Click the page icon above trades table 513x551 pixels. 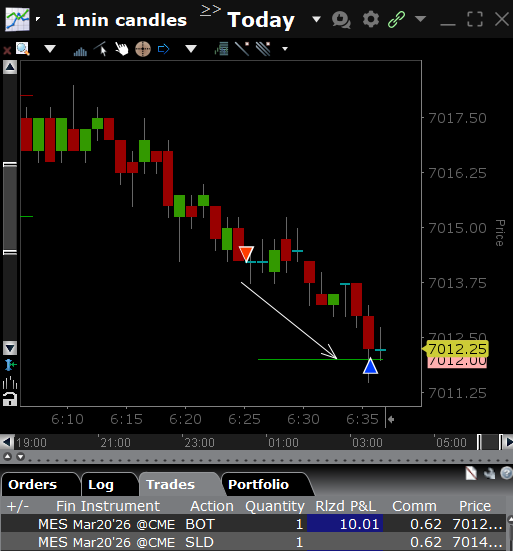[x=470, y=473]
